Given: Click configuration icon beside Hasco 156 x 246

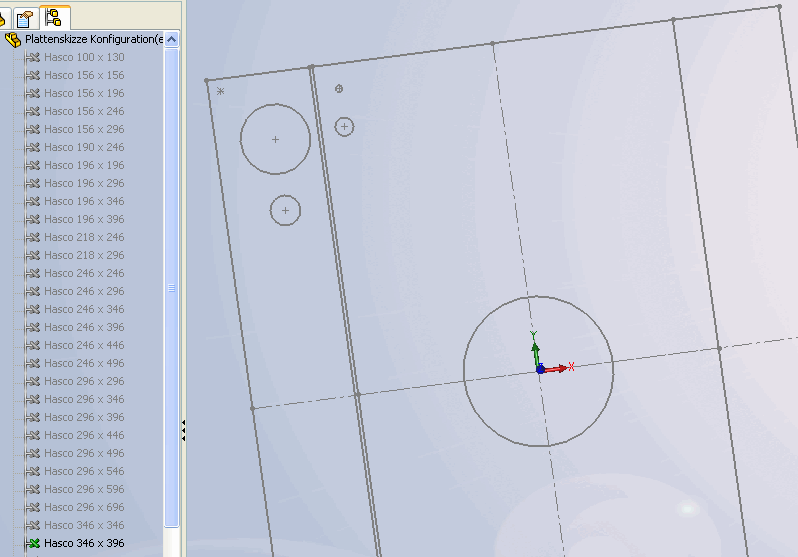Looking at the screenshot, I should [33, 111].
